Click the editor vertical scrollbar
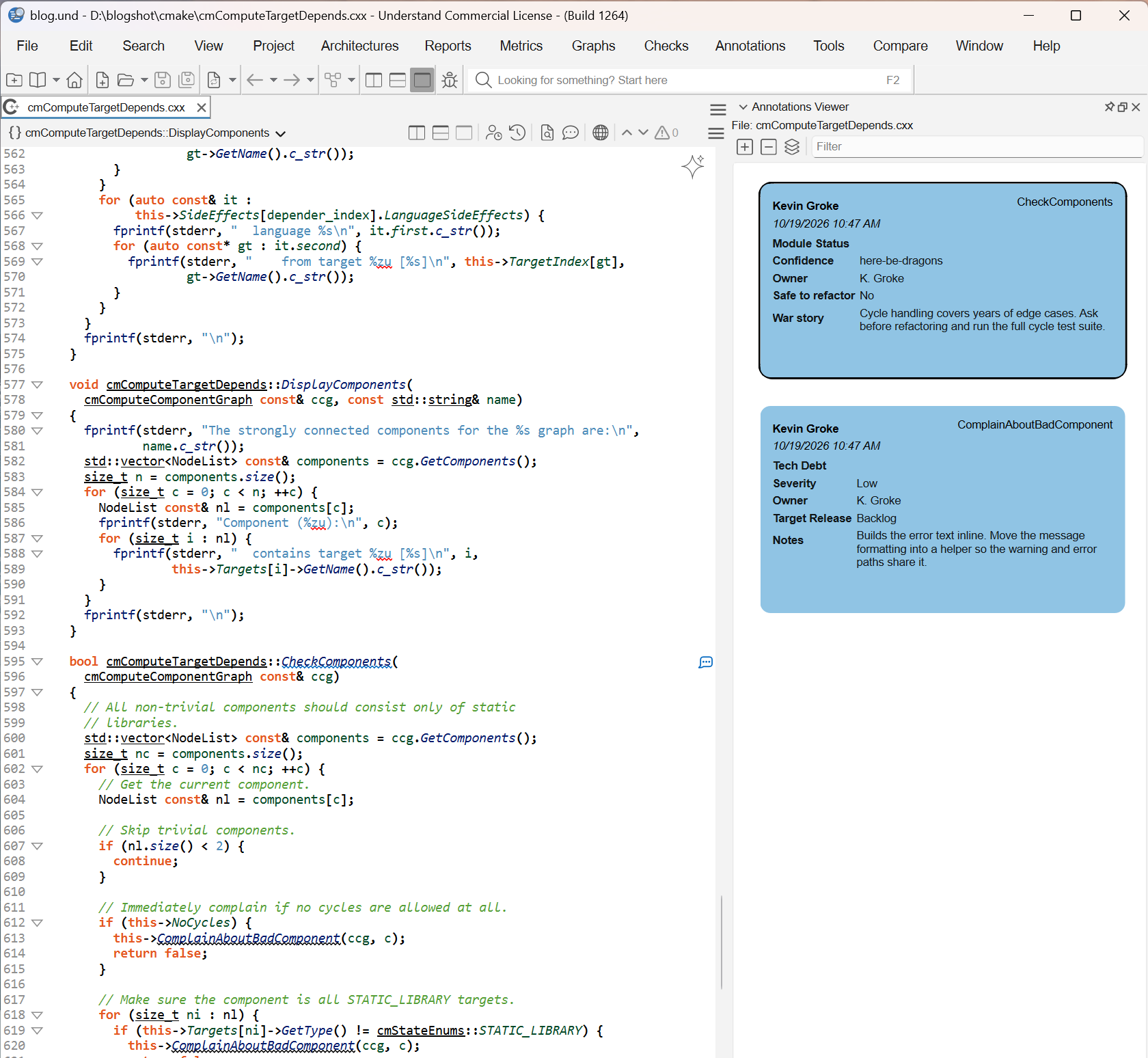This screenshot has width=1148, height=1058. coord(722,942)
